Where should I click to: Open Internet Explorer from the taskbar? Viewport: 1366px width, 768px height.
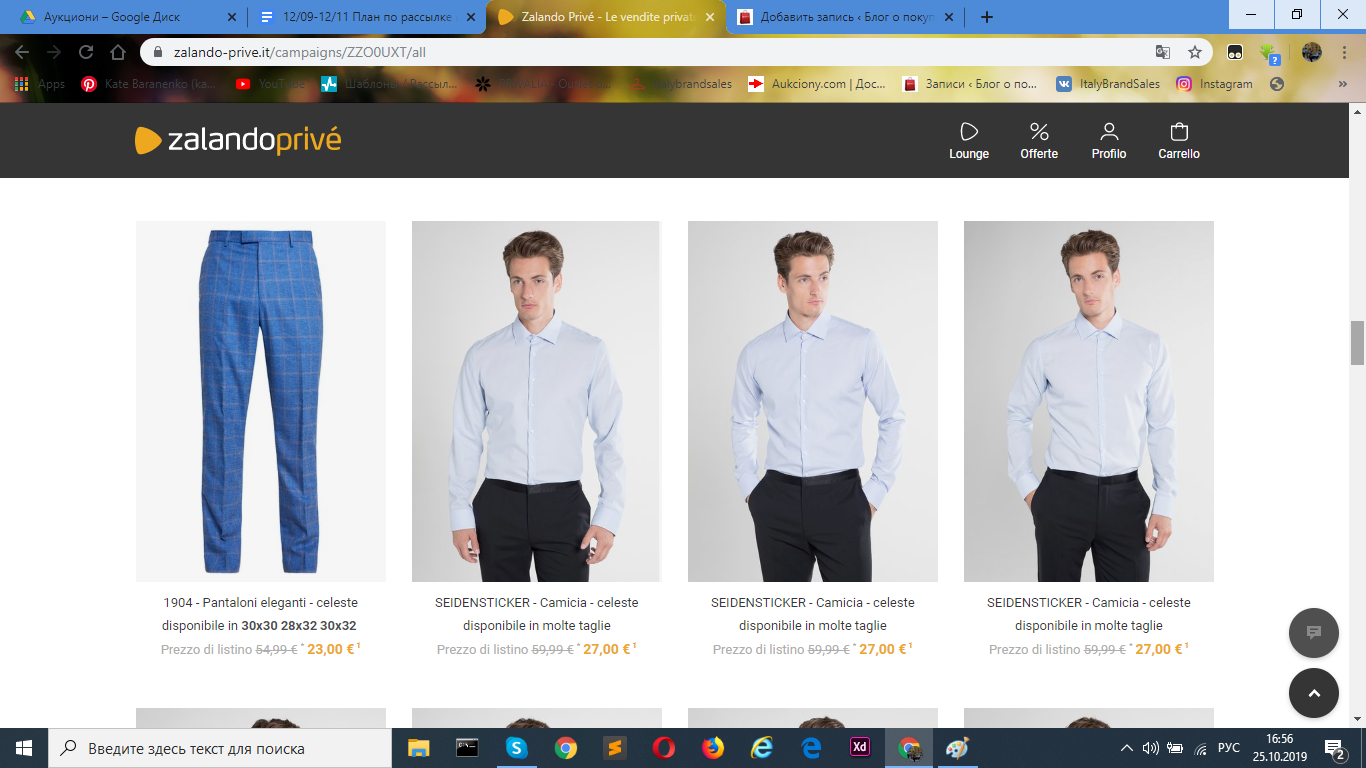point(761,748)
